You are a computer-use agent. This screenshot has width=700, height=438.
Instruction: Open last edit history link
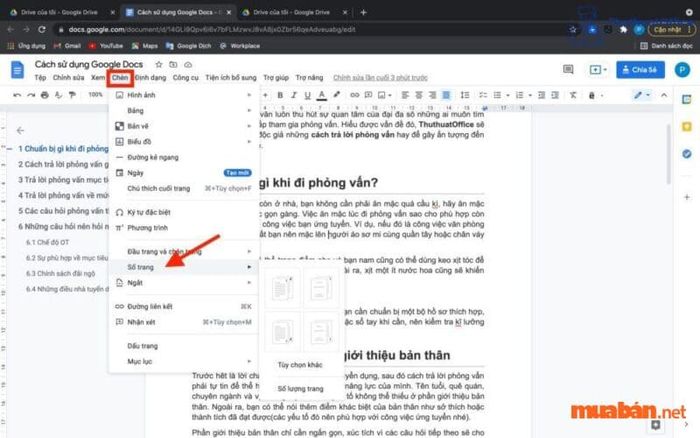pyautogui.click(x=380, y=78)
